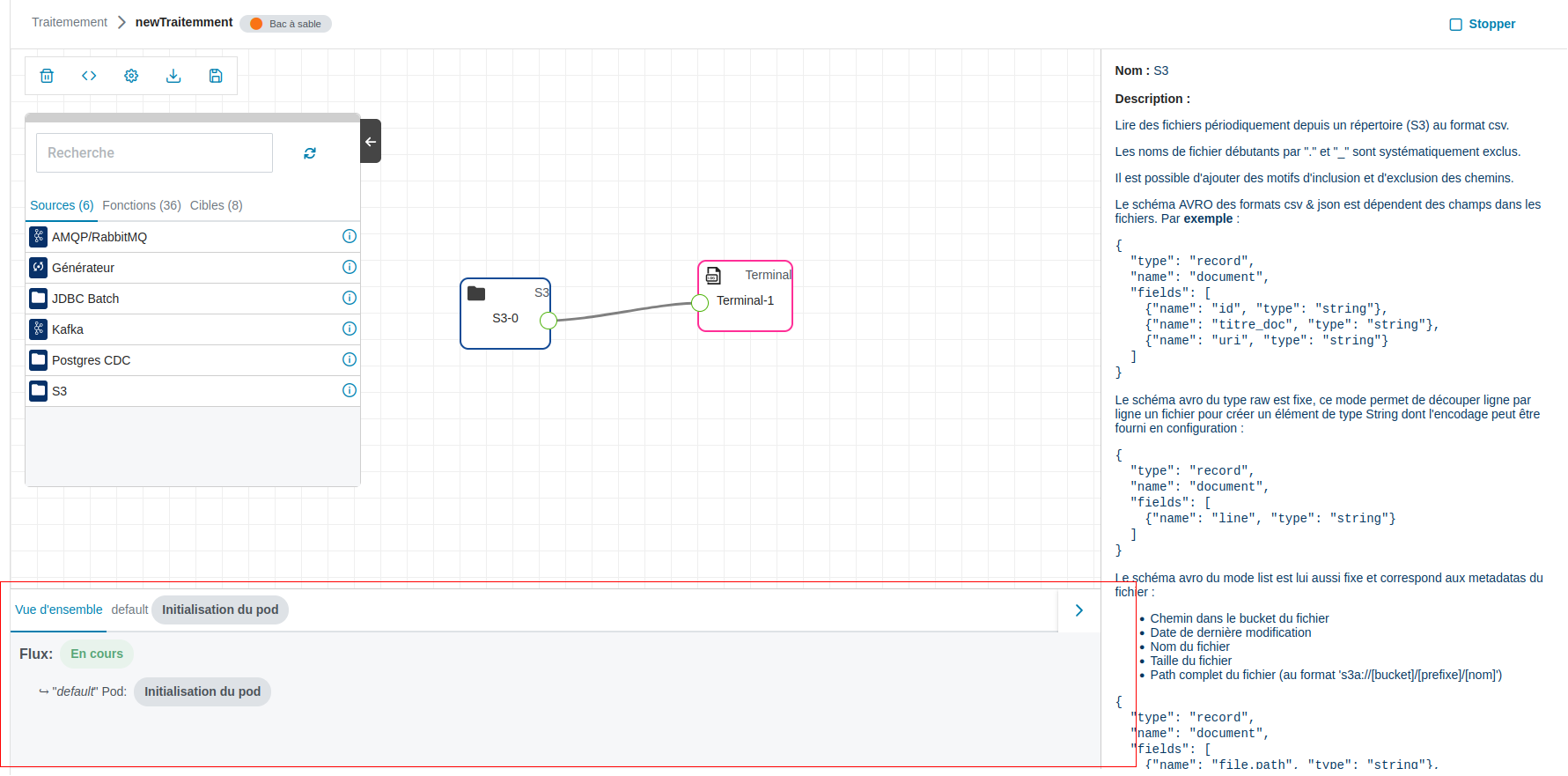Screen dimensions: 1568x776
Task: Click the trash delete icon in toolbar
Action: click(47, 76)
